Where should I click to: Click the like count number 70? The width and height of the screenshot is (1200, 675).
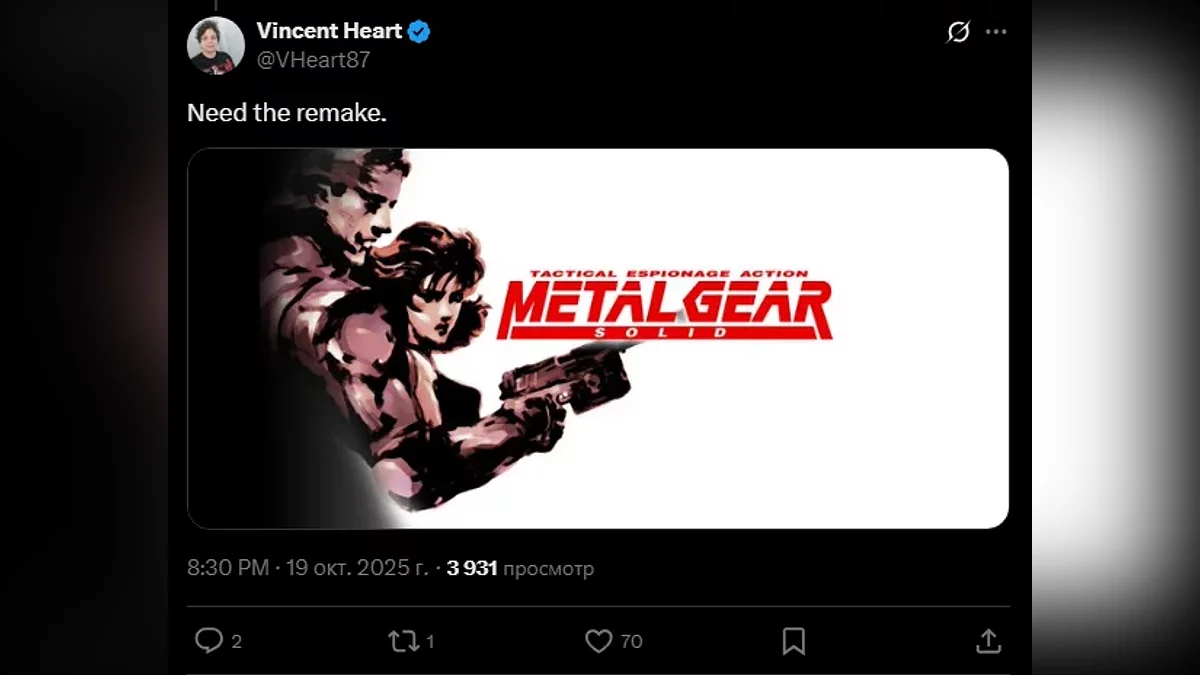tap(631, 642)
